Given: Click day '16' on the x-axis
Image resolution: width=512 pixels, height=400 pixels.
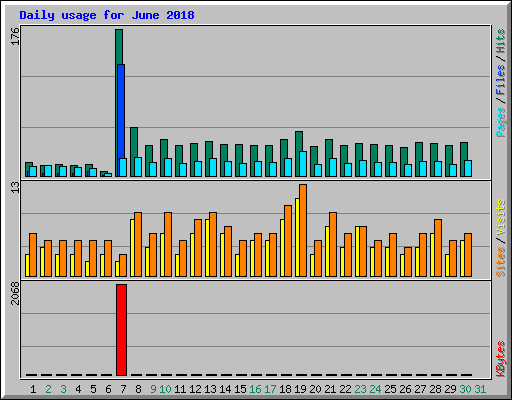Looking at the screenshot, I should pos(255,389).
